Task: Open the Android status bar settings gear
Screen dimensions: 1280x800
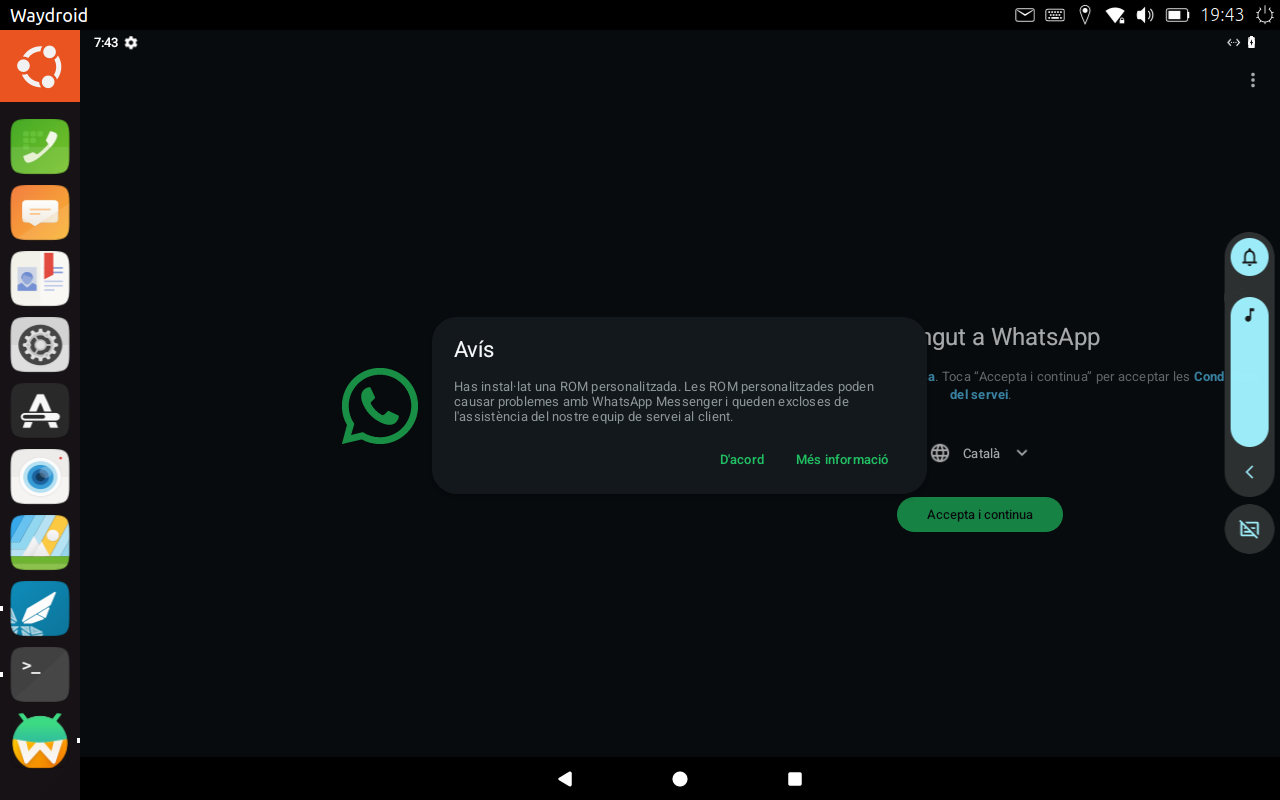Action: point(131,43)
